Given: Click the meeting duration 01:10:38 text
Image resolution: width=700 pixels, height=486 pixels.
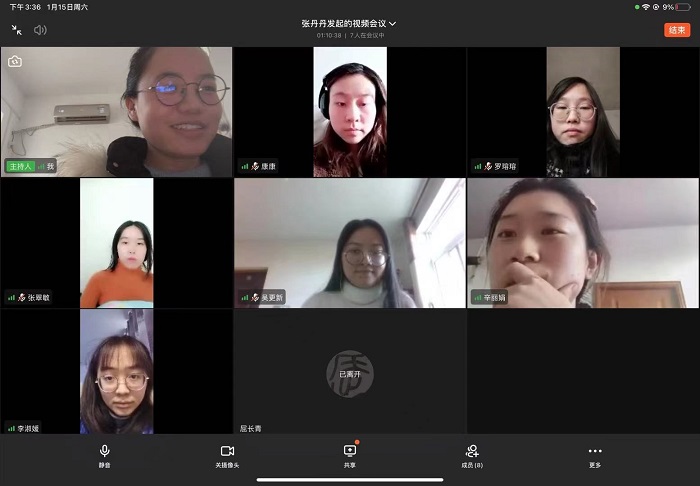Looking at the screenshot, I should [329, 35].
